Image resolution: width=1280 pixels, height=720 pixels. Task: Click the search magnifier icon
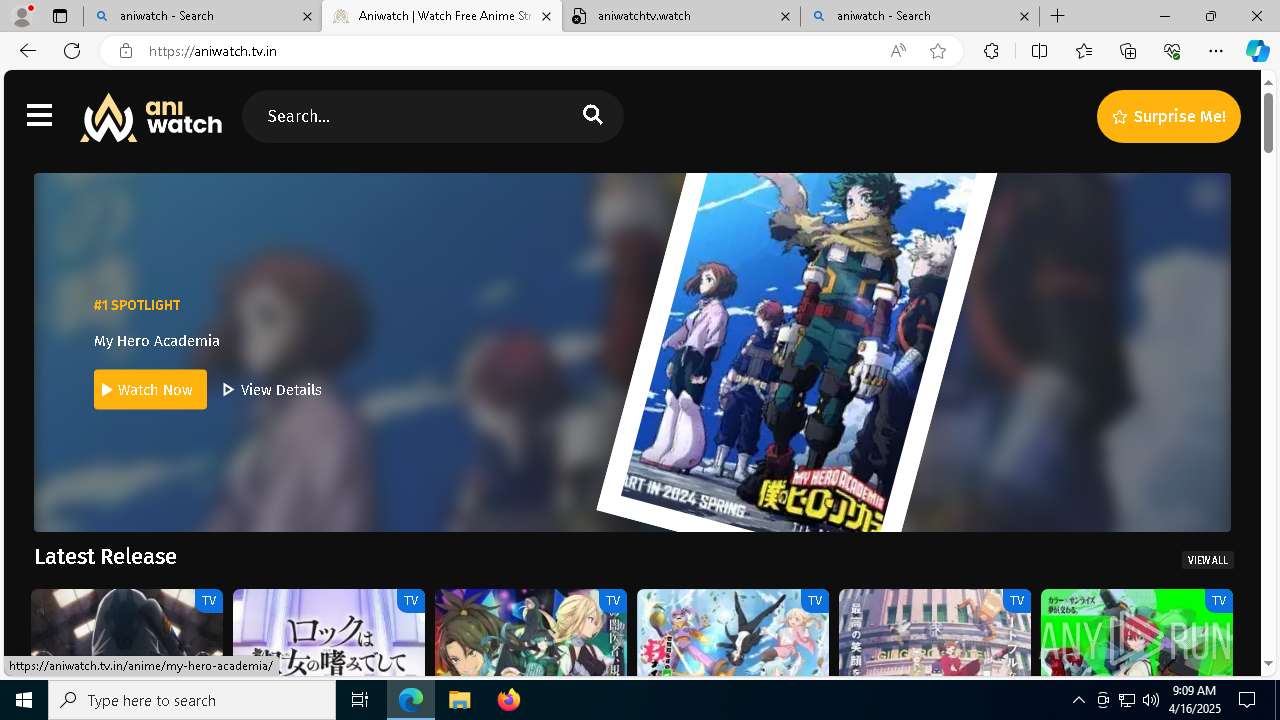coord(593,115)
